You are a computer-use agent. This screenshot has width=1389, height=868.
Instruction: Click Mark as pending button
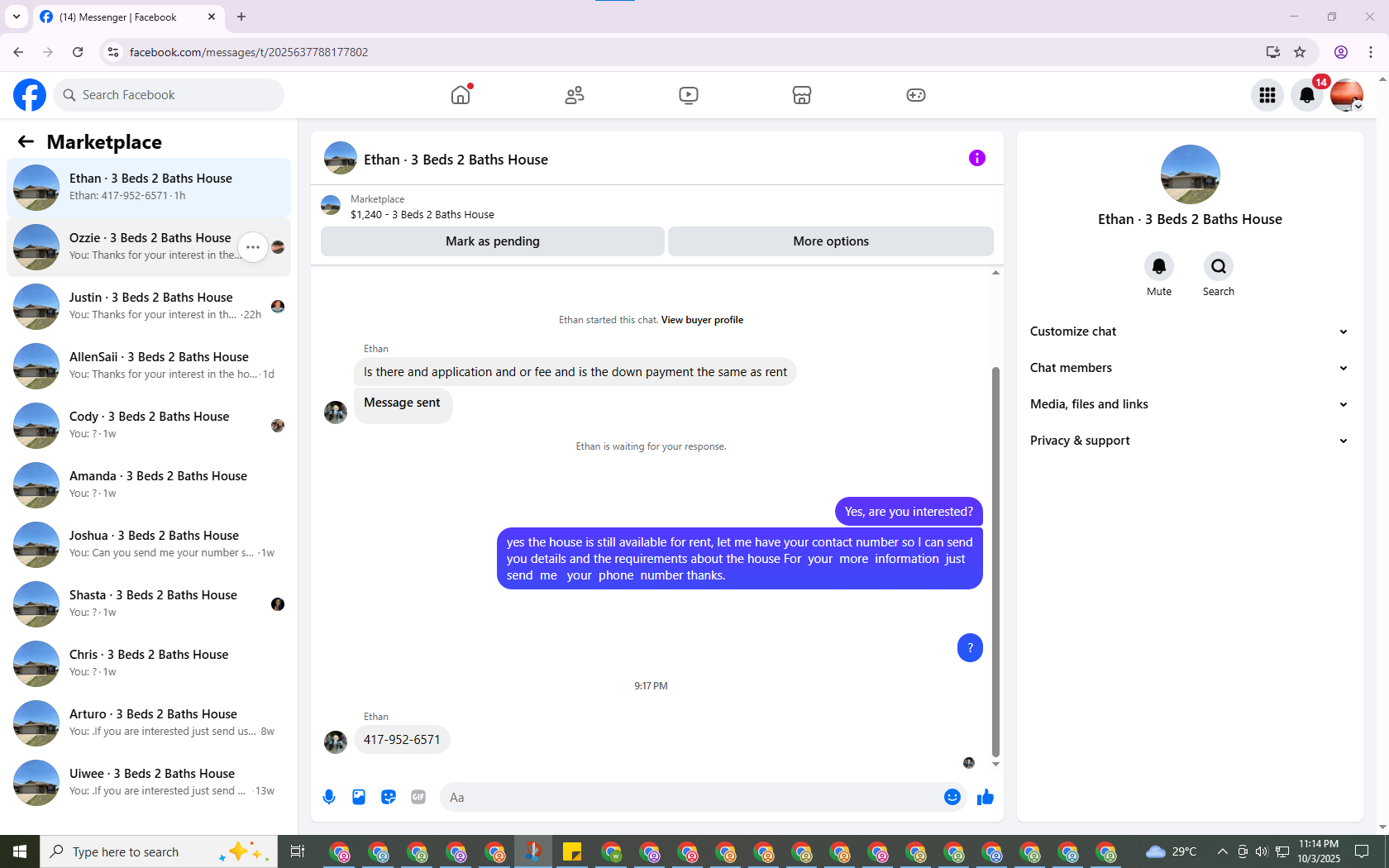pos(493,241)
